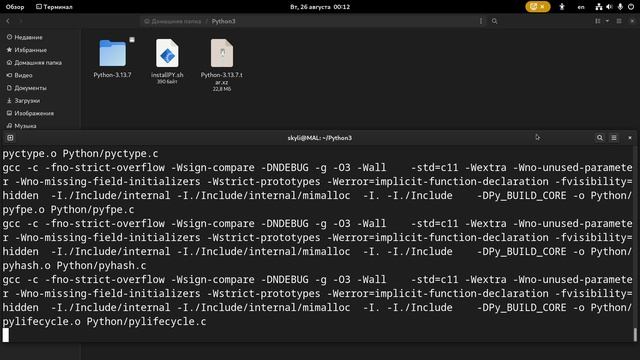Image resolution: width=640 pixels, height=360 pixels.
Task: Open Избранные in the Files sidebar
Action: tap(27, 50)
